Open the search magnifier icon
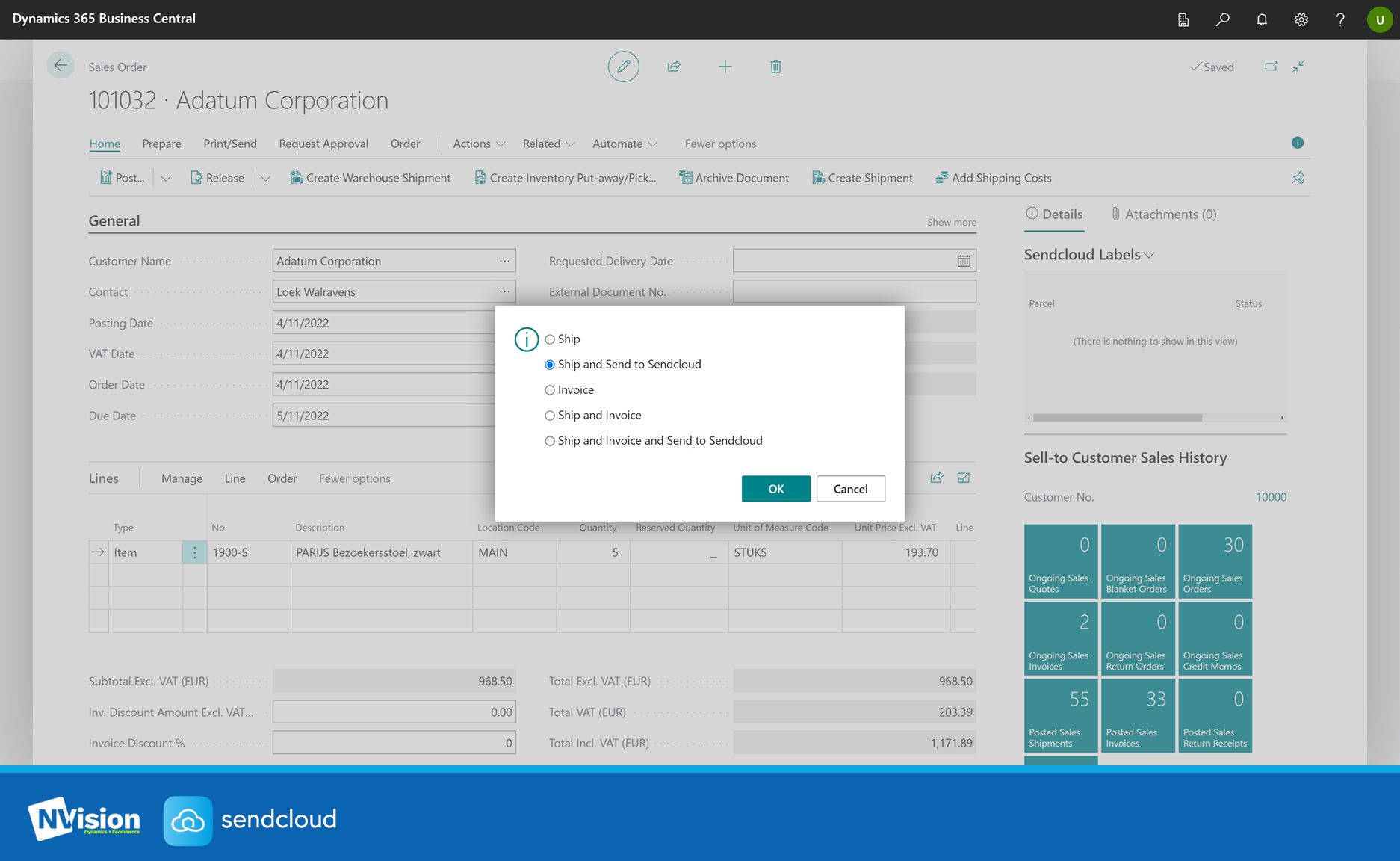Screen dimensions: 1400x861 [1222, 19]
